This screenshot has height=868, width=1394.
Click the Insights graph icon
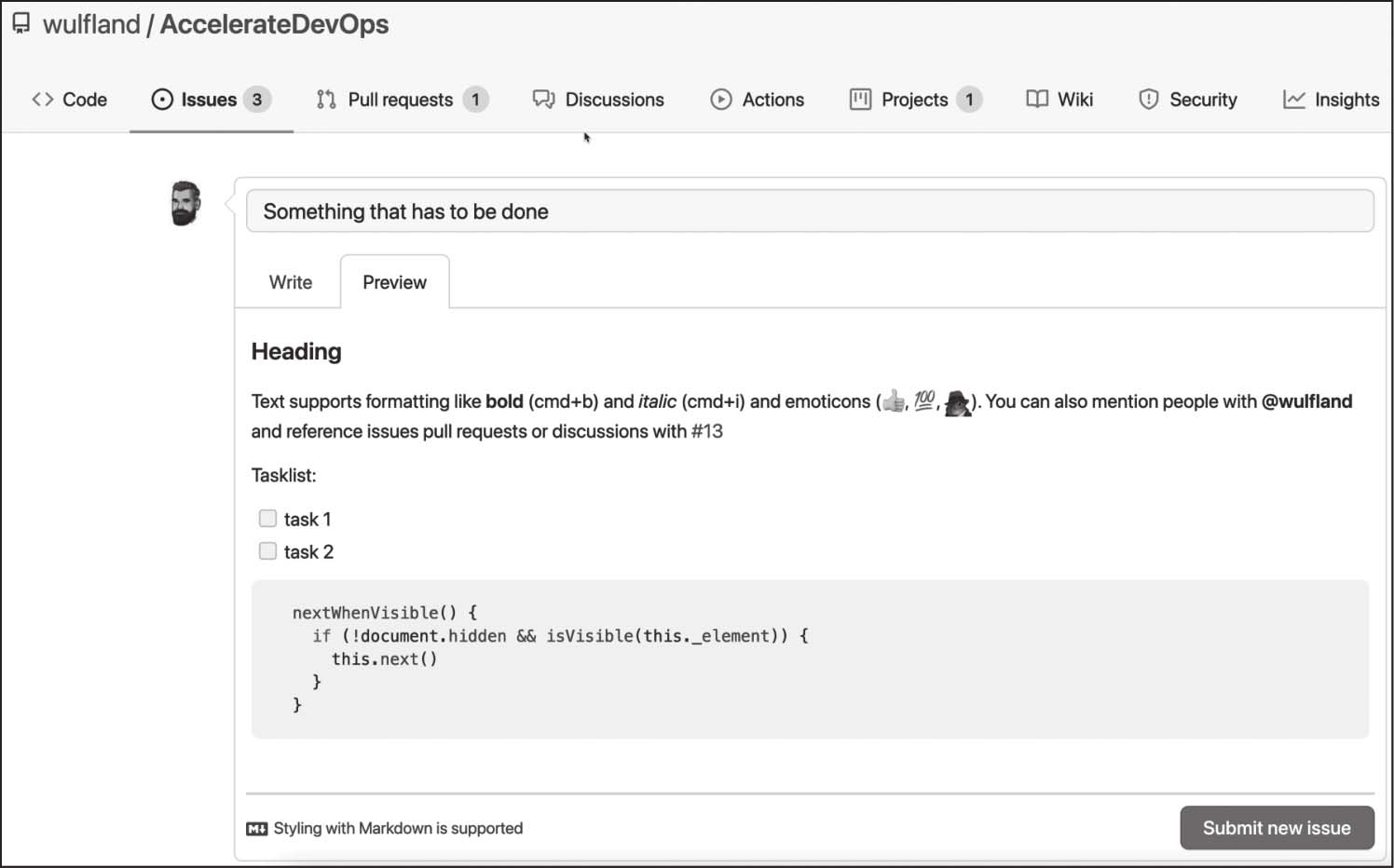(x=1294, y=100)
